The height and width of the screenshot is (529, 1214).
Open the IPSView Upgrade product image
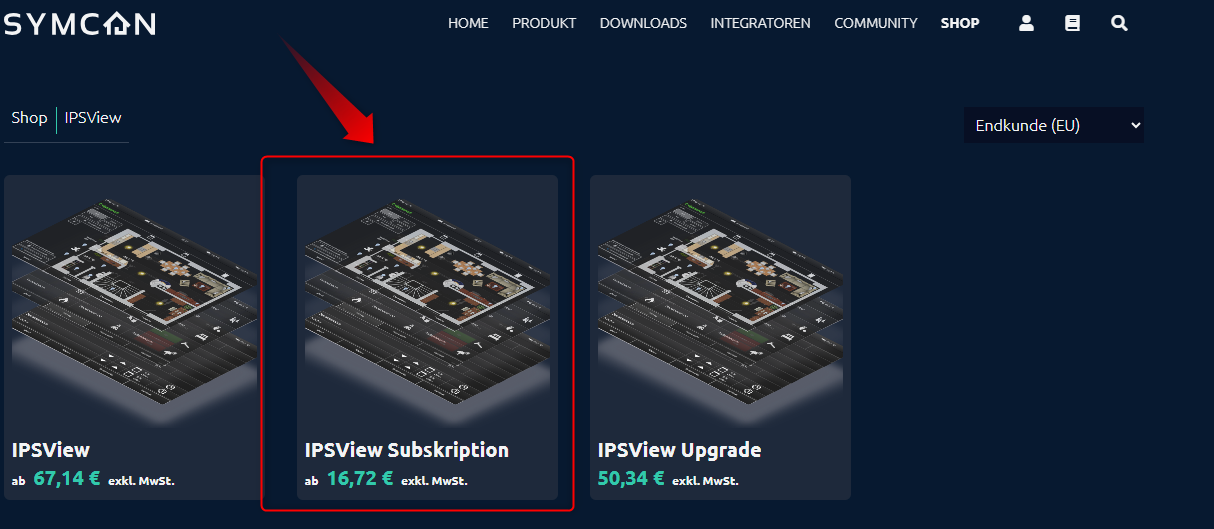(720, 300)
